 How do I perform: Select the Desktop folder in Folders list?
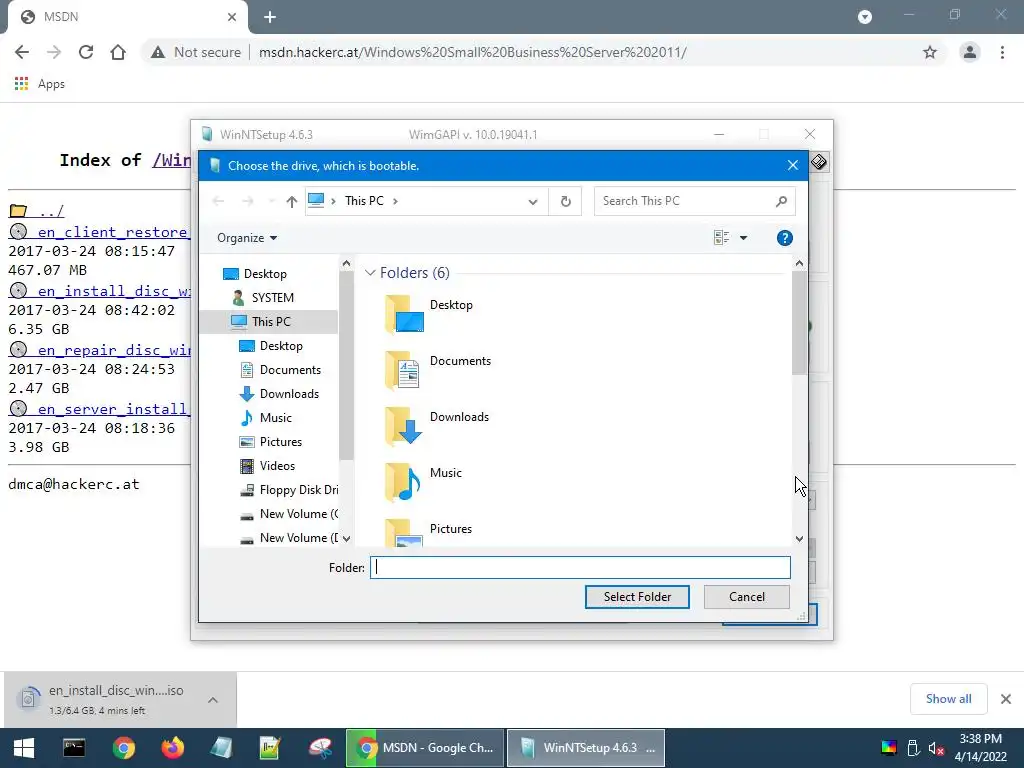pyautogui.click(x=428, y=313)
